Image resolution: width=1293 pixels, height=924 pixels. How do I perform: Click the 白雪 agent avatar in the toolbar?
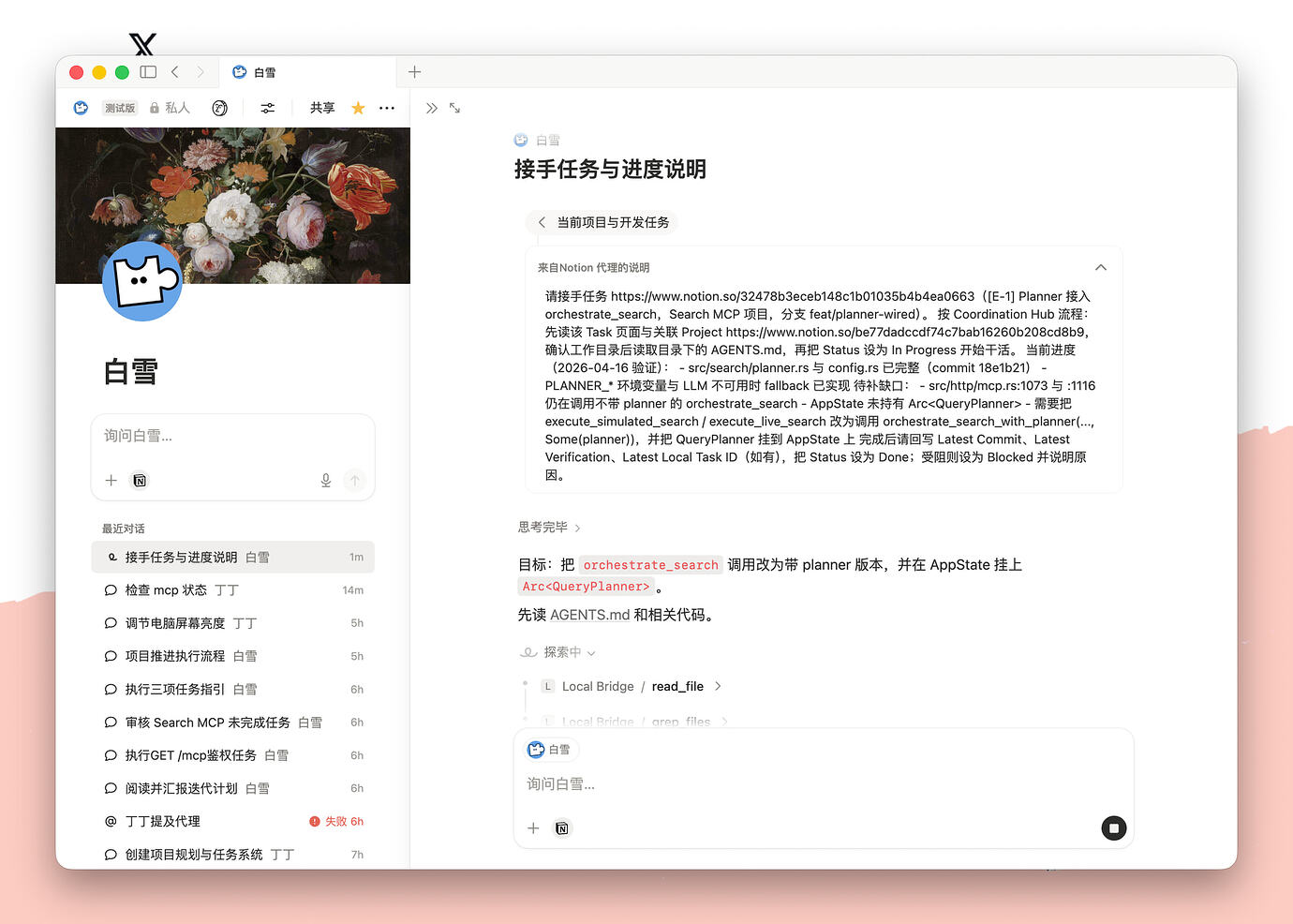[81, 107]
